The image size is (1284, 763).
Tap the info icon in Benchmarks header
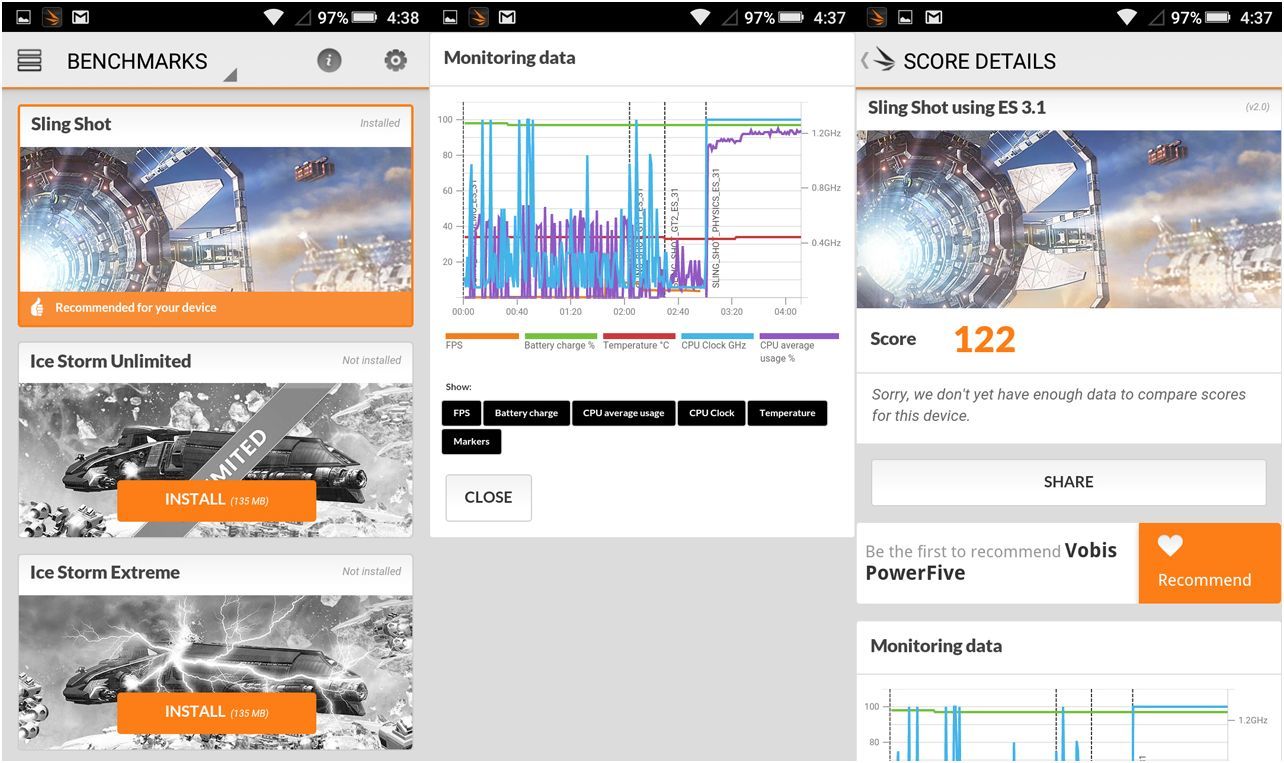pos(329,61)
